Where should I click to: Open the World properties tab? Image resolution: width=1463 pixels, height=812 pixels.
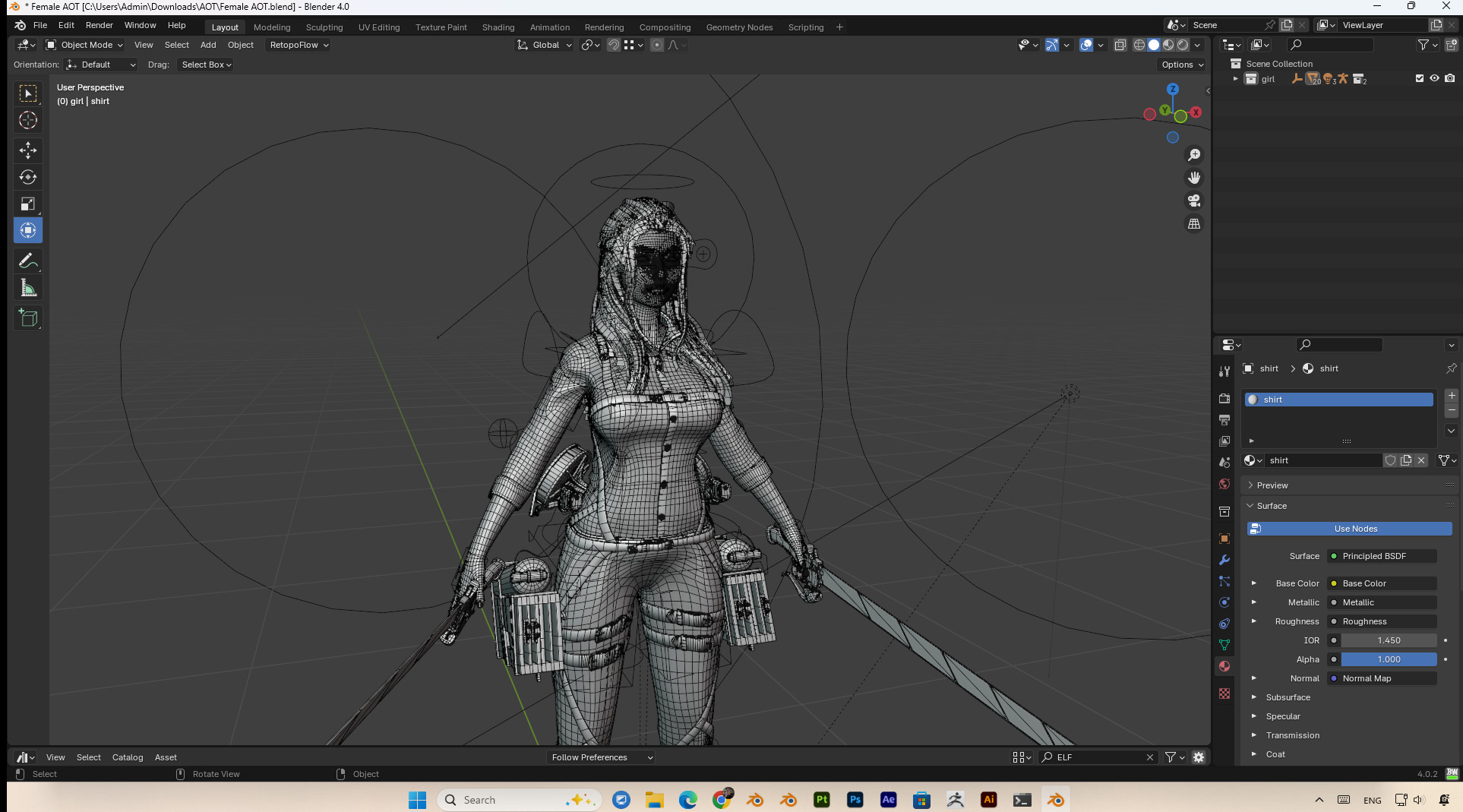pos(1224,484)
